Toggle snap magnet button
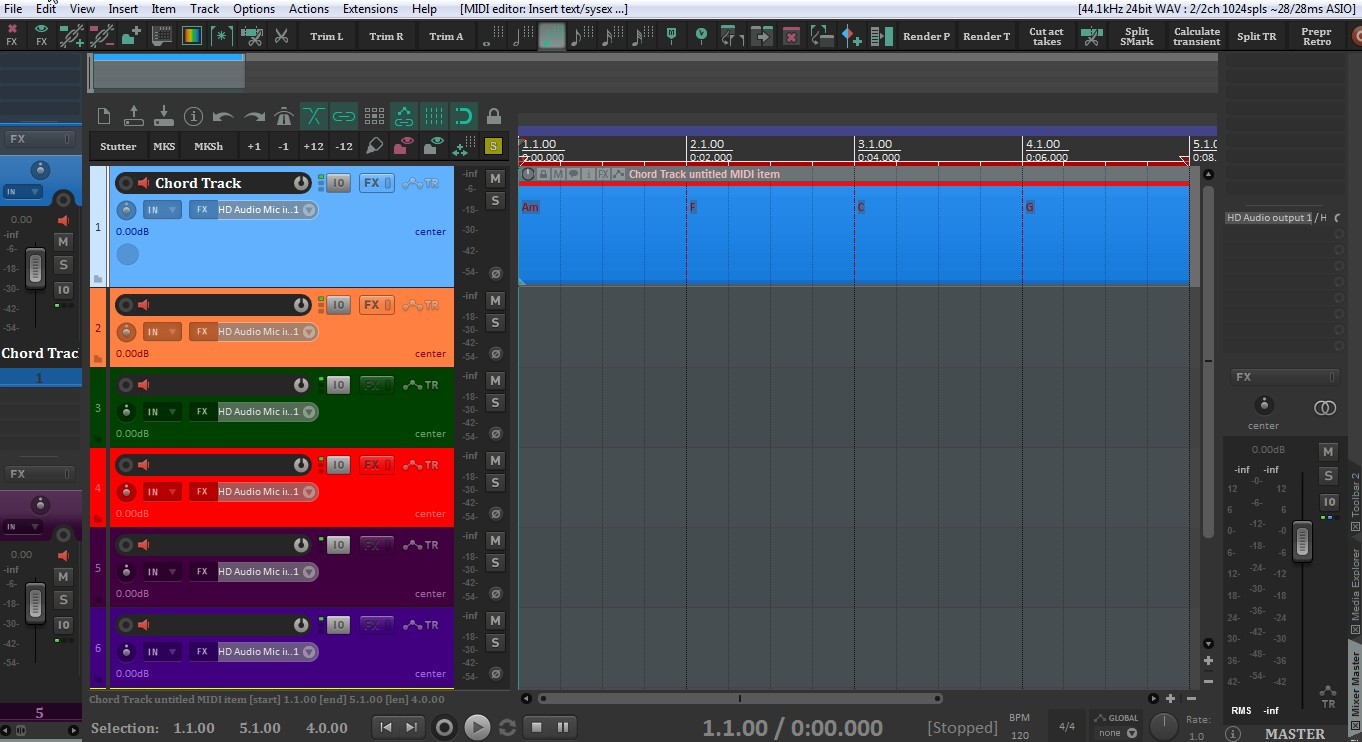This screenshot has height=742, width=1362. pos(463,116)
